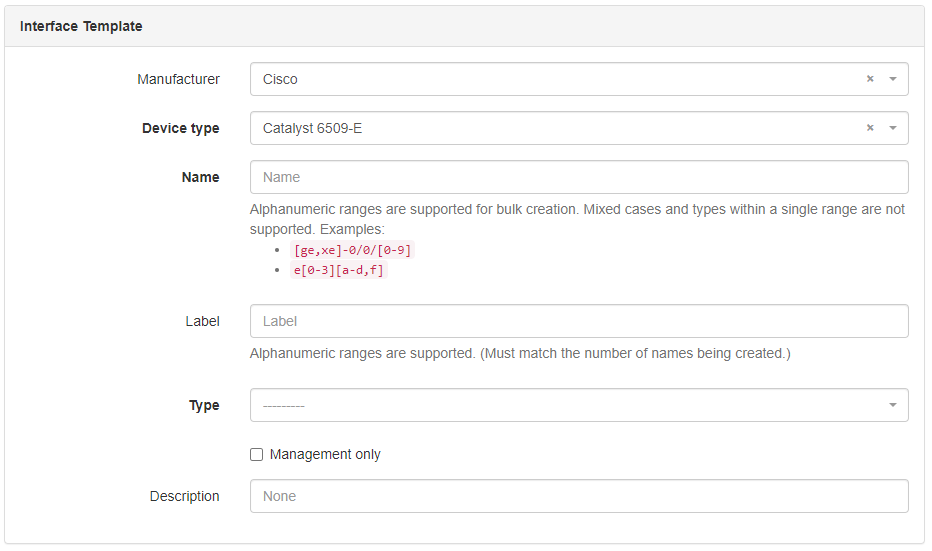Click the Manufacturer field label

[178, 79]
